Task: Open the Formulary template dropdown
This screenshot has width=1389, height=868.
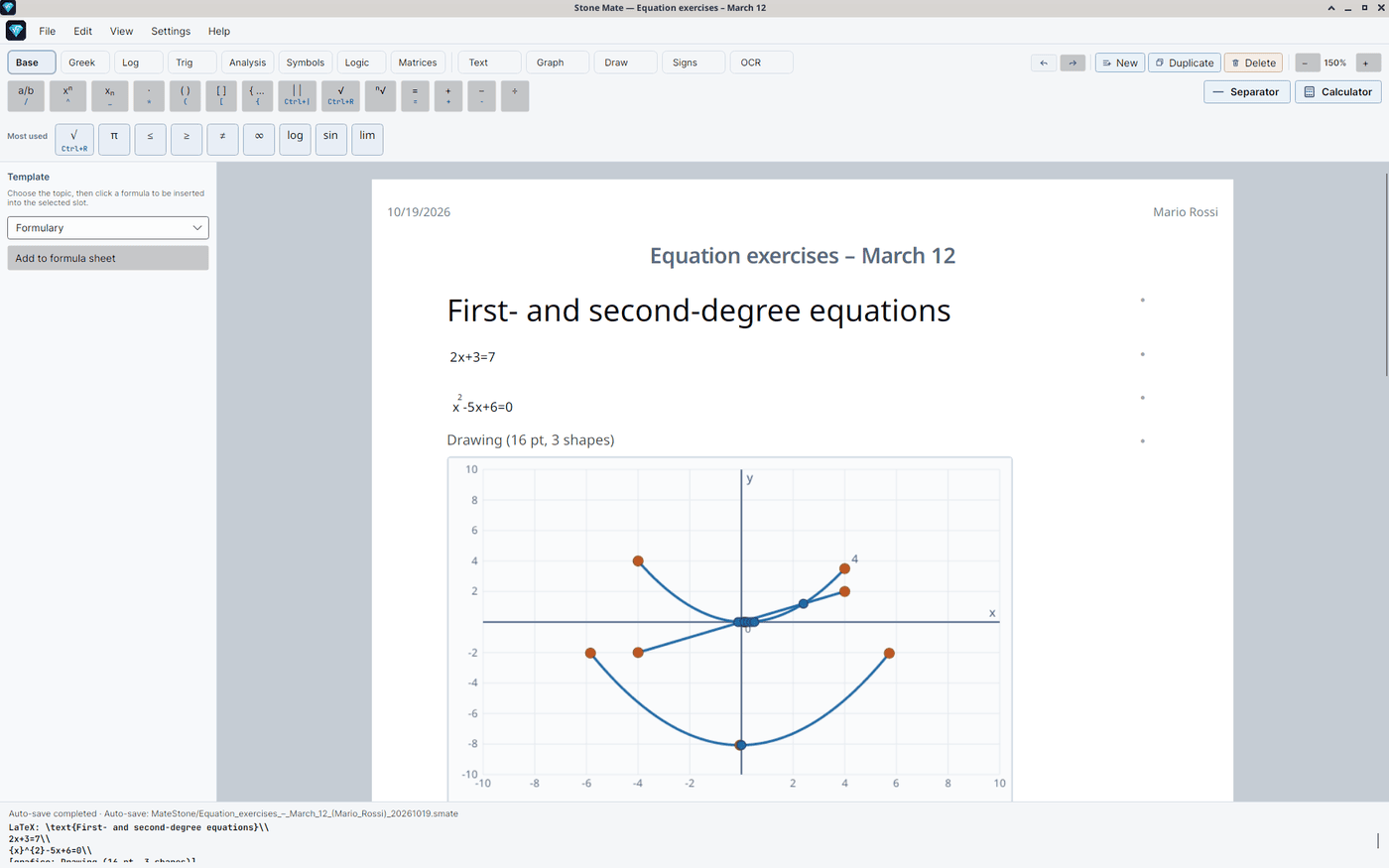Action: pos(108,228)
